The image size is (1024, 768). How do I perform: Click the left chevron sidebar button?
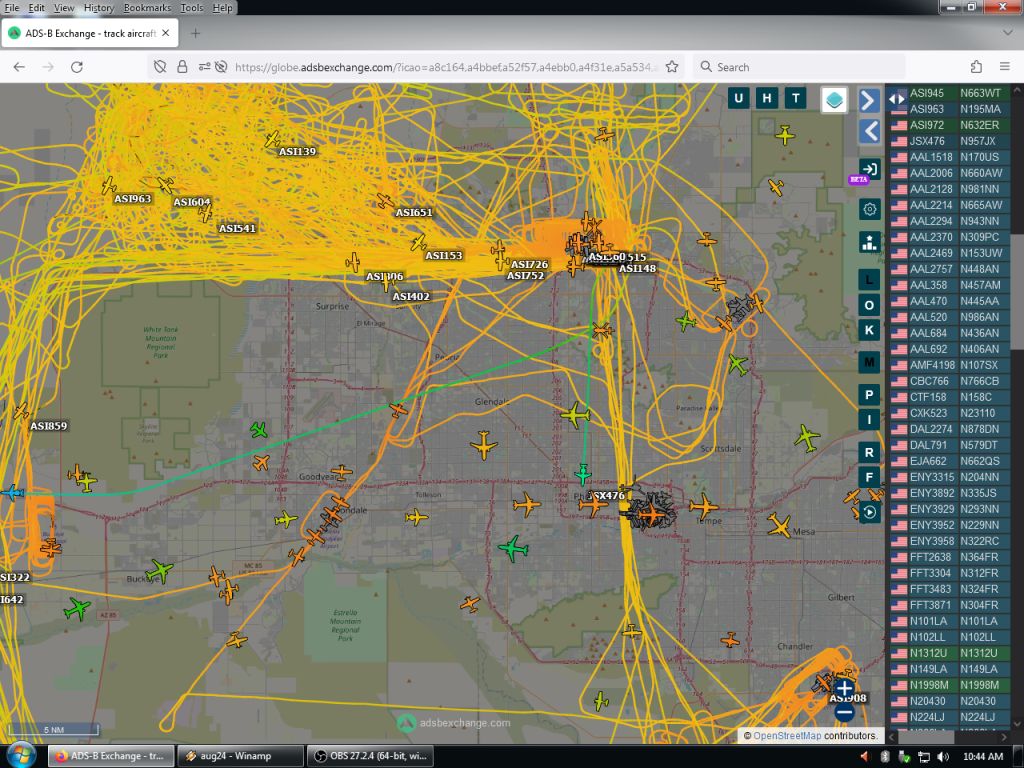point(869,131)
